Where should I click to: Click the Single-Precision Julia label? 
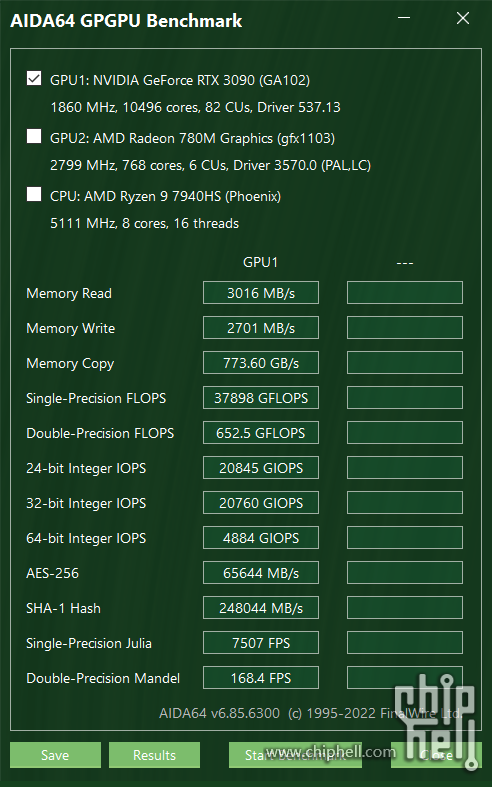click(89, 643)
